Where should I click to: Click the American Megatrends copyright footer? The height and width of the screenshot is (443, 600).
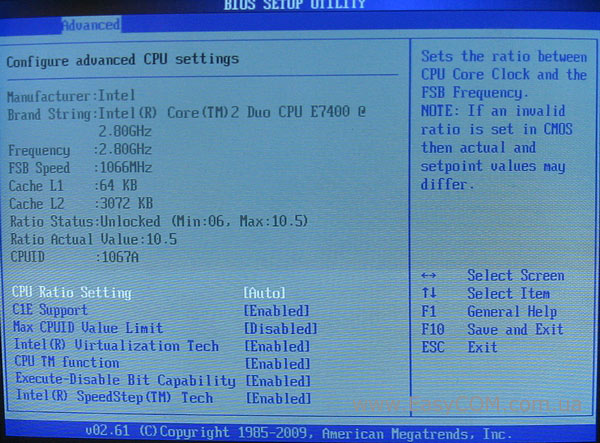coord(298,432)
